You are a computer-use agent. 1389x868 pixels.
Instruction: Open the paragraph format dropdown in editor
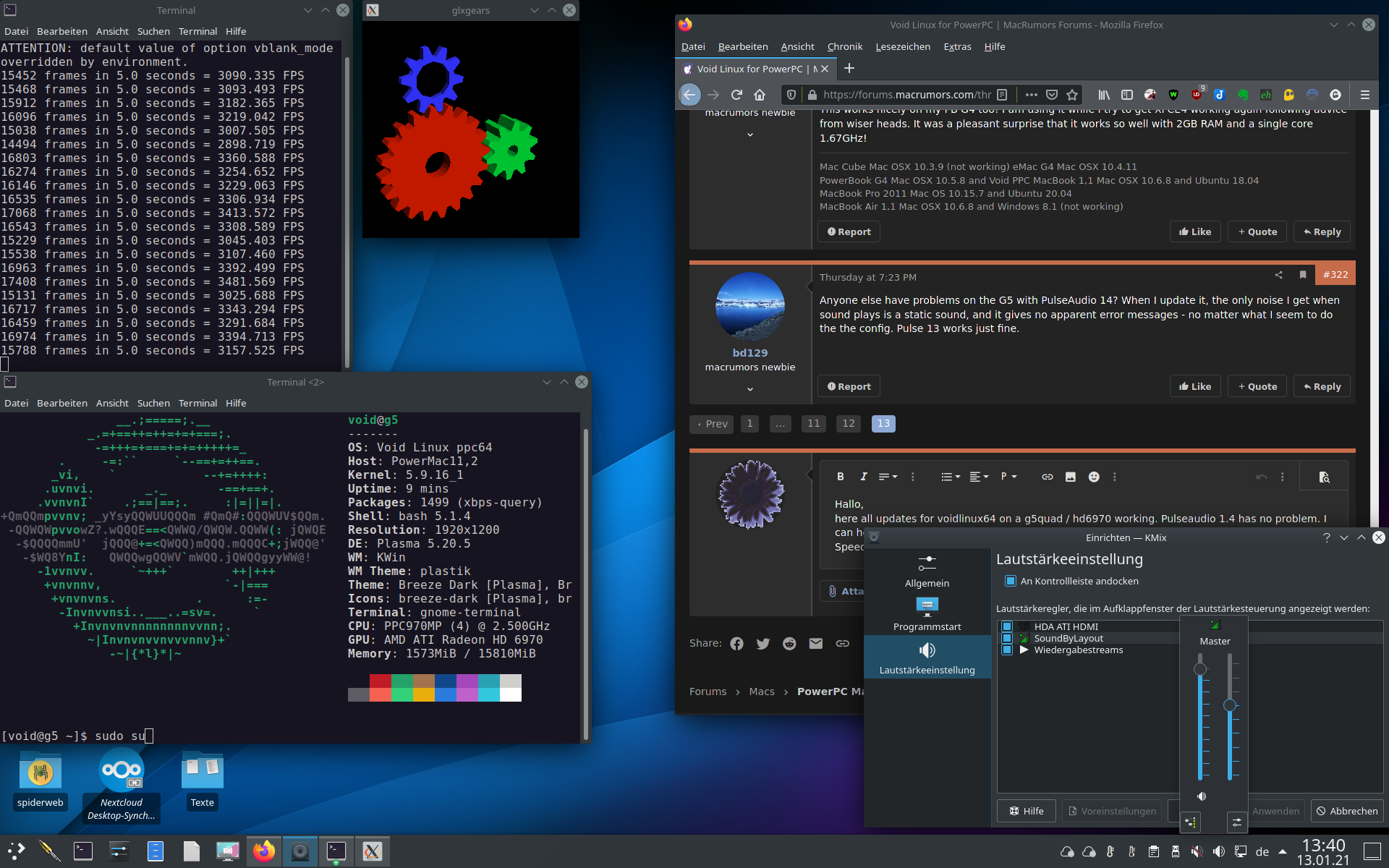(x=1008, y=477)
